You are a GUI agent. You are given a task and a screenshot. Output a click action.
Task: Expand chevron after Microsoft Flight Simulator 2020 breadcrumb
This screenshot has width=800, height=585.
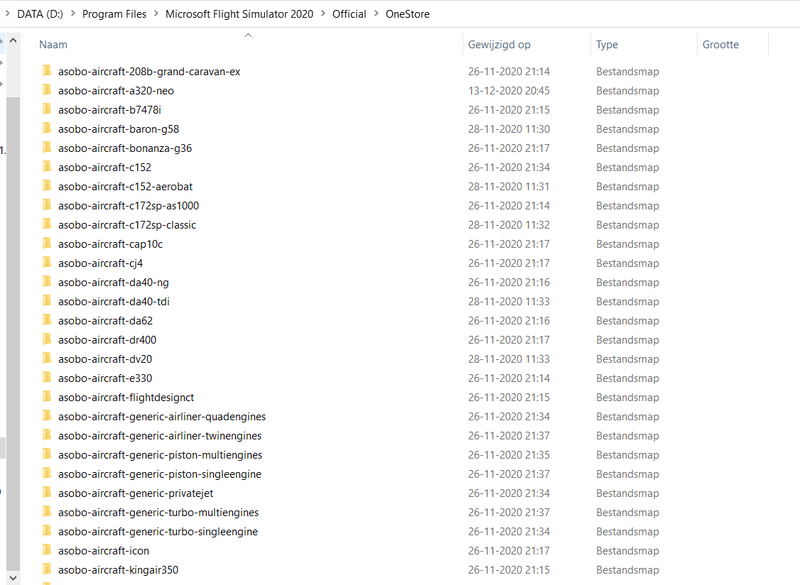click(x=323, y=14)
